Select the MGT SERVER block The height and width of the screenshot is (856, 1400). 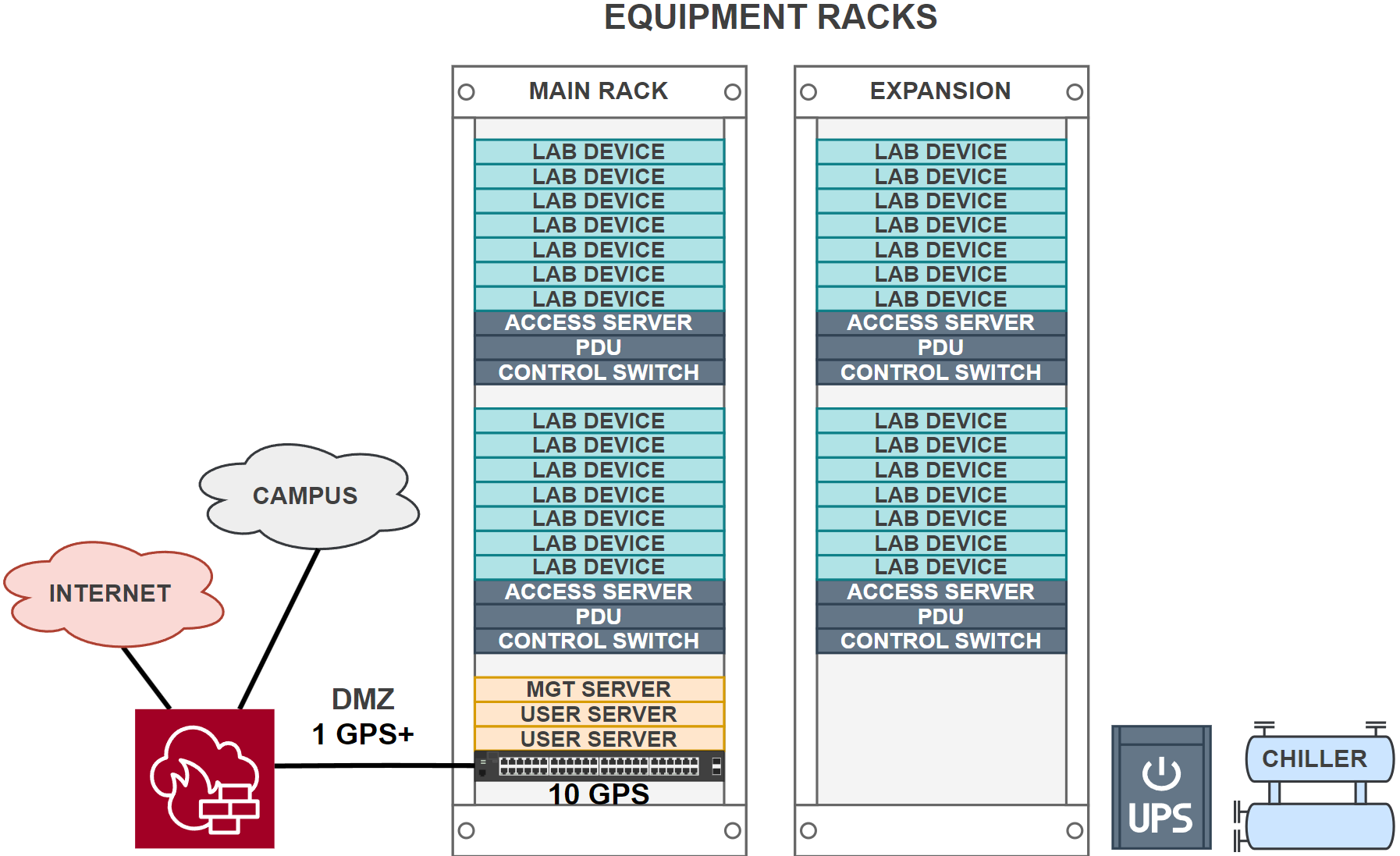coord(599,689)
